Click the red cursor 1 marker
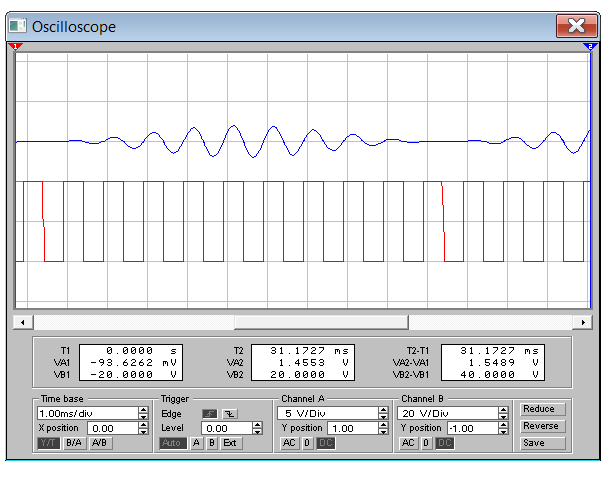Viewport: 607px width, 477px height. pyautogui.click(x=15, y=47)
